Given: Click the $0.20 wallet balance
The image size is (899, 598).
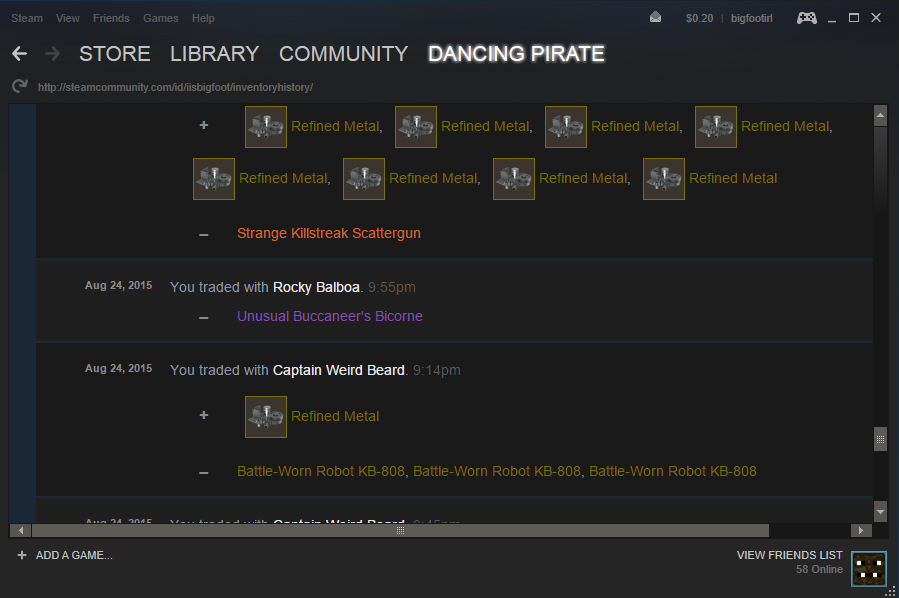Looking at the screenshot, I should point(699,18).
